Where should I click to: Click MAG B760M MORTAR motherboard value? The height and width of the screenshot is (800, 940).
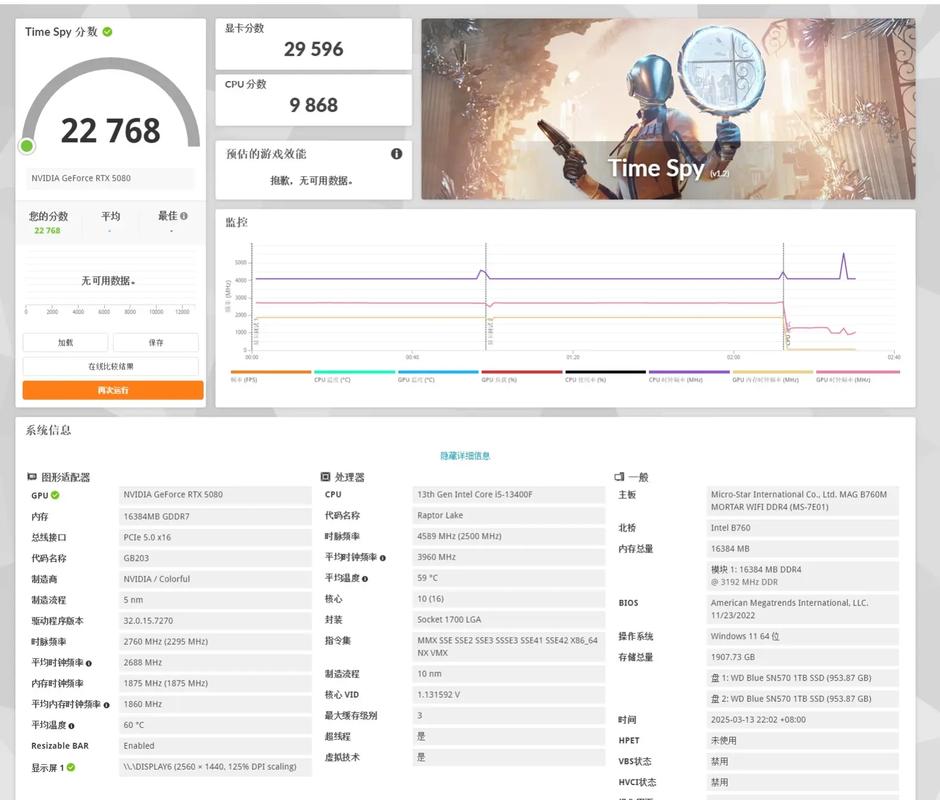pyautogui.click(x=803, y=501)
